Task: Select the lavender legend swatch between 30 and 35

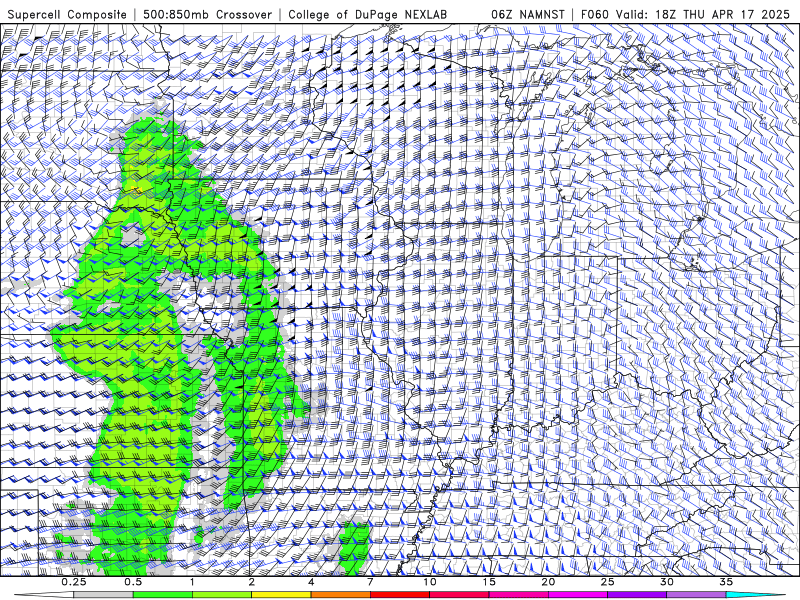Action: [695, 594]
